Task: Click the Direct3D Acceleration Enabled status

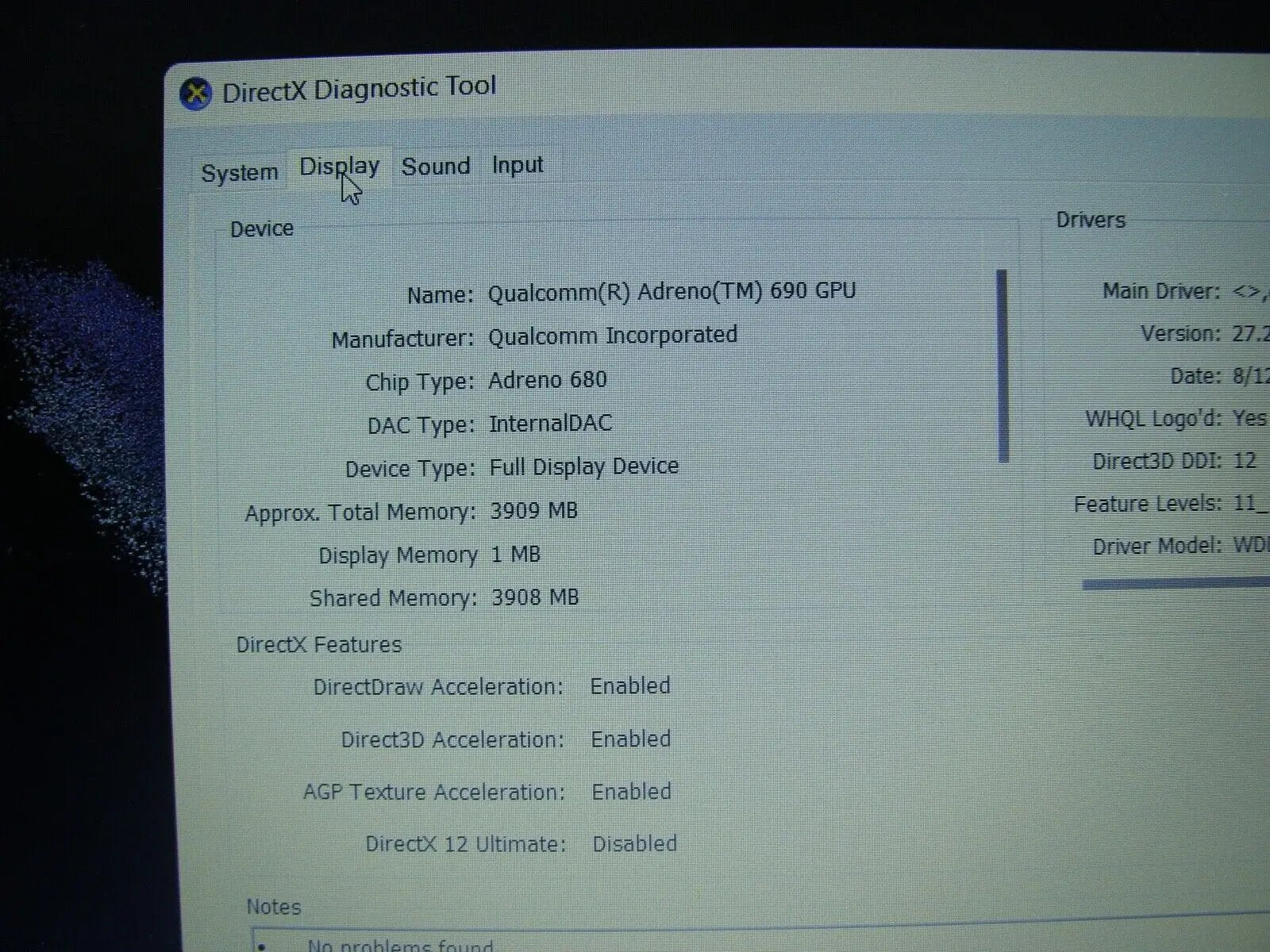Action: coord(631,739)
